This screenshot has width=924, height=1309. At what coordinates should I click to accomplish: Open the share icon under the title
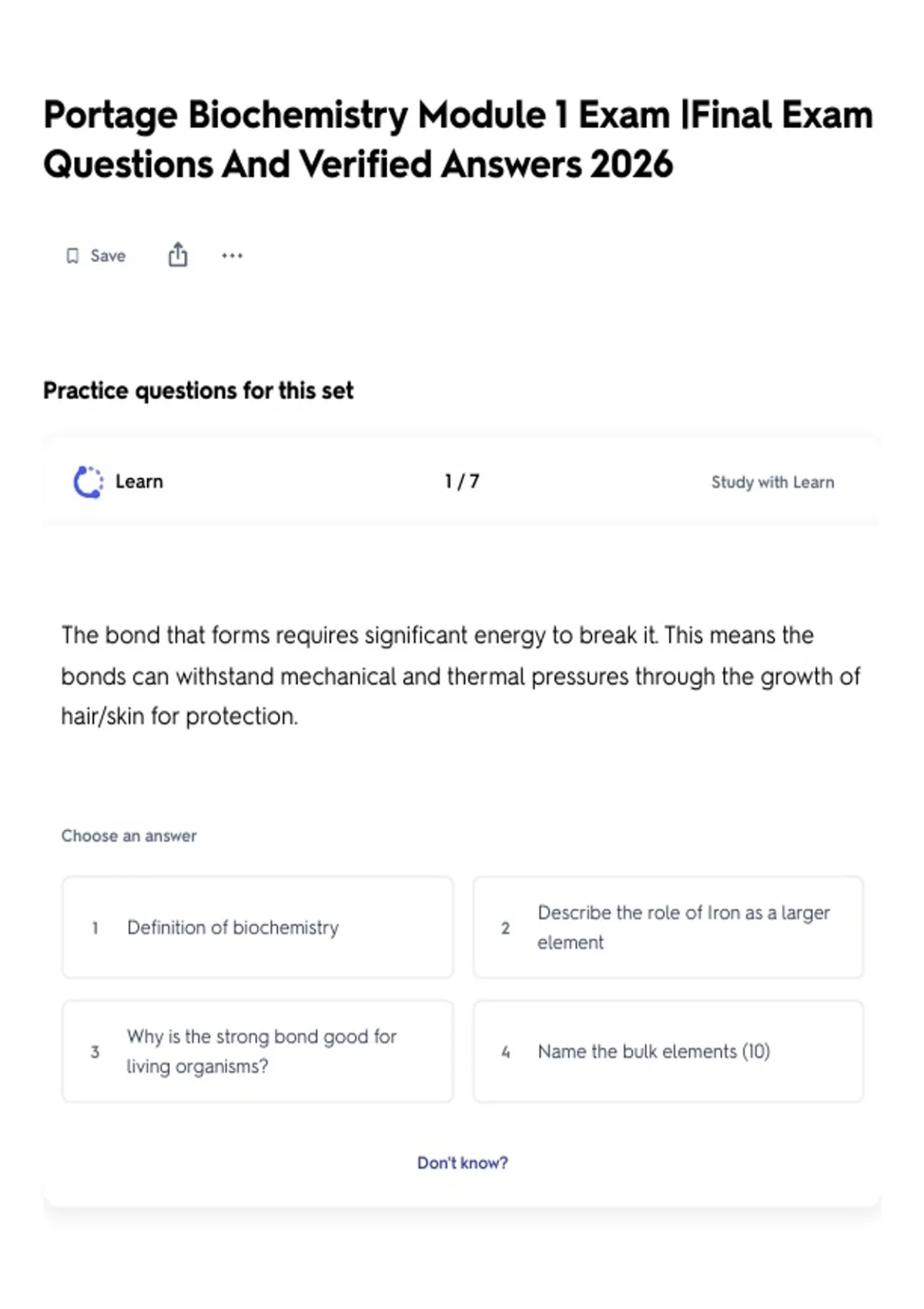pyautogui.click(x=178, y=255)
